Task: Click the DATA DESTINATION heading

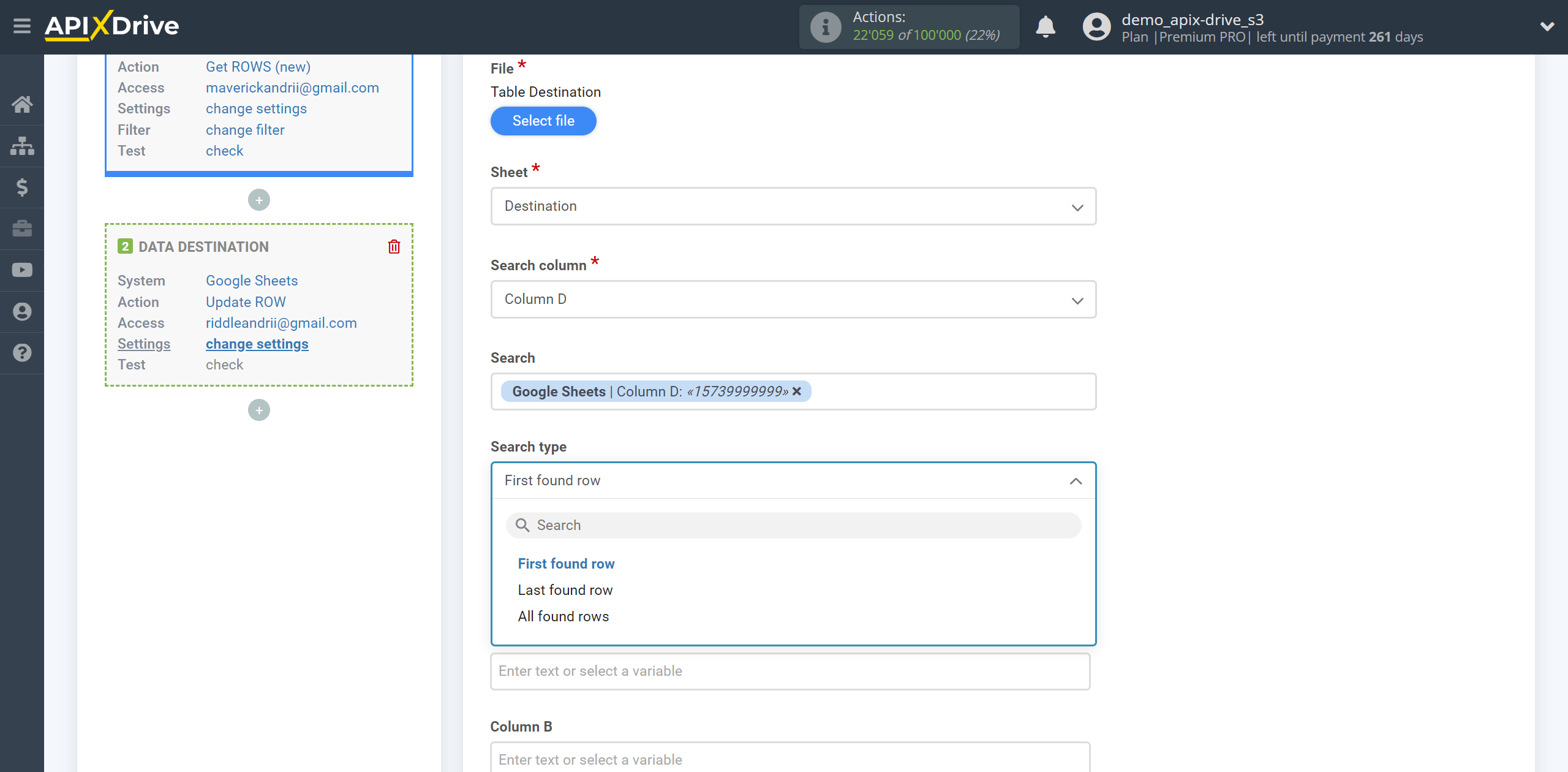Action: pos(203,247)
